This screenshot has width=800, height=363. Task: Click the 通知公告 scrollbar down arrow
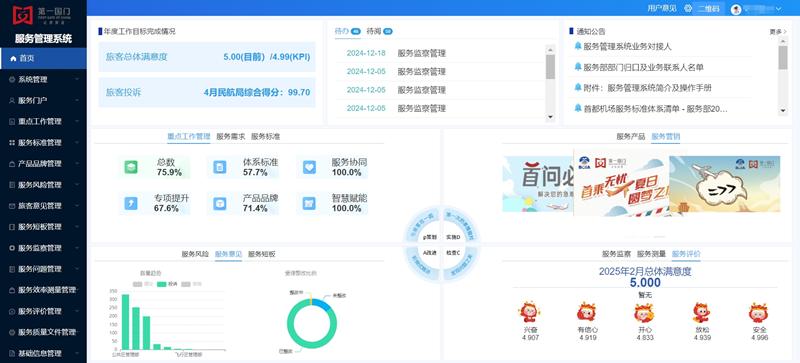[x=783, y=110]
